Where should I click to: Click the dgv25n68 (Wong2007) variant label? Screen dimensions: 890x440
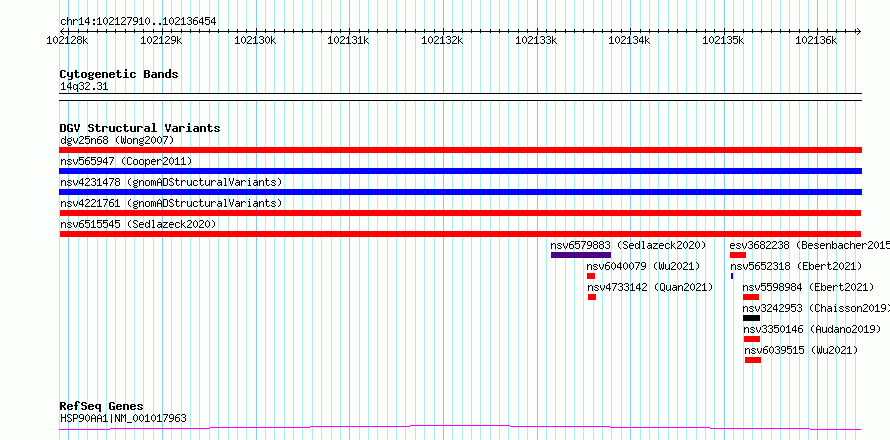point(117,140)
